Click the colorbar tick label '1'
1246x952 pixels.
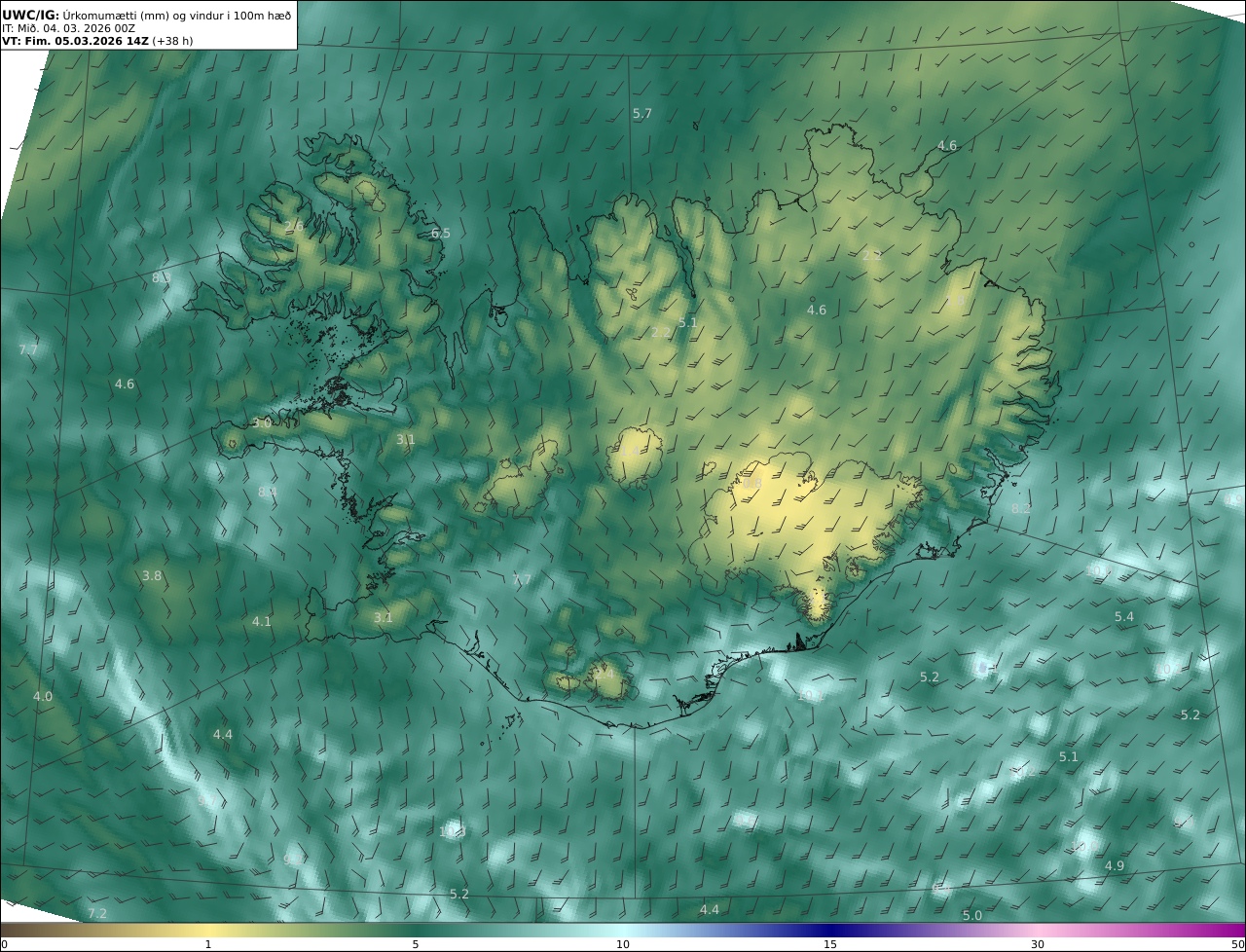point(207,944)
